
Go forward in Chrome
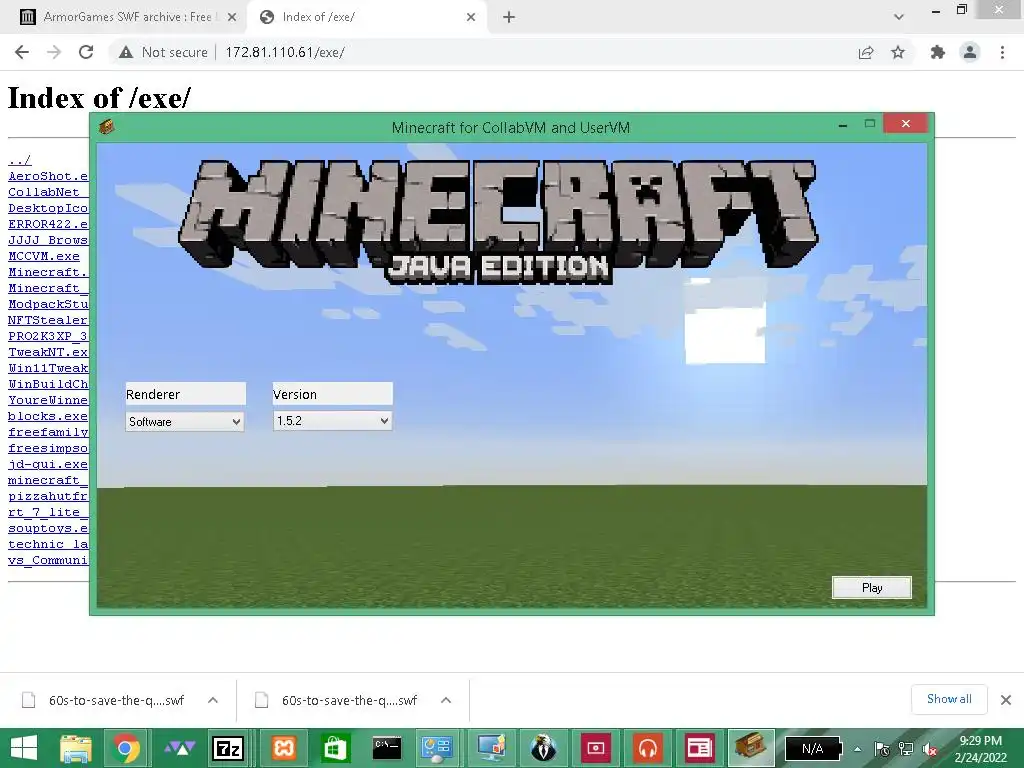(54, 52)
